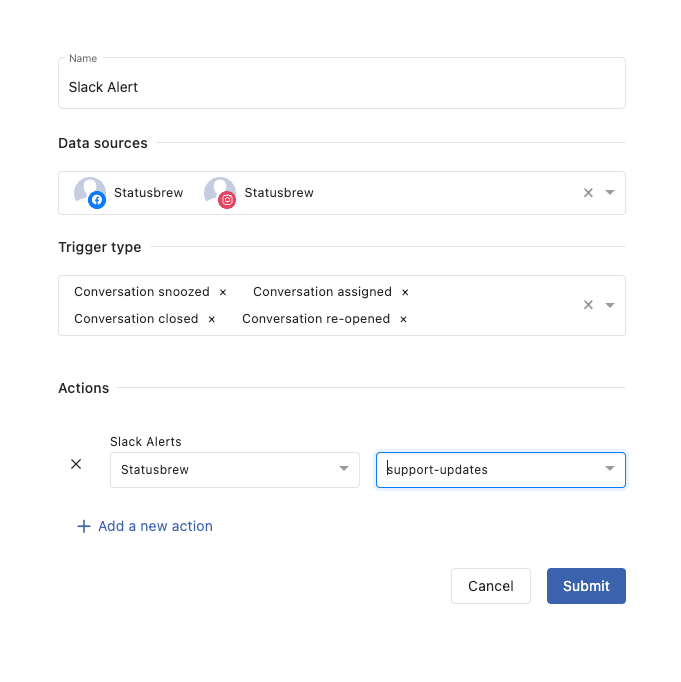The width and height of the screenshot is (681, 682).
Task: Click Add a new action link
Action: point(155,526)
